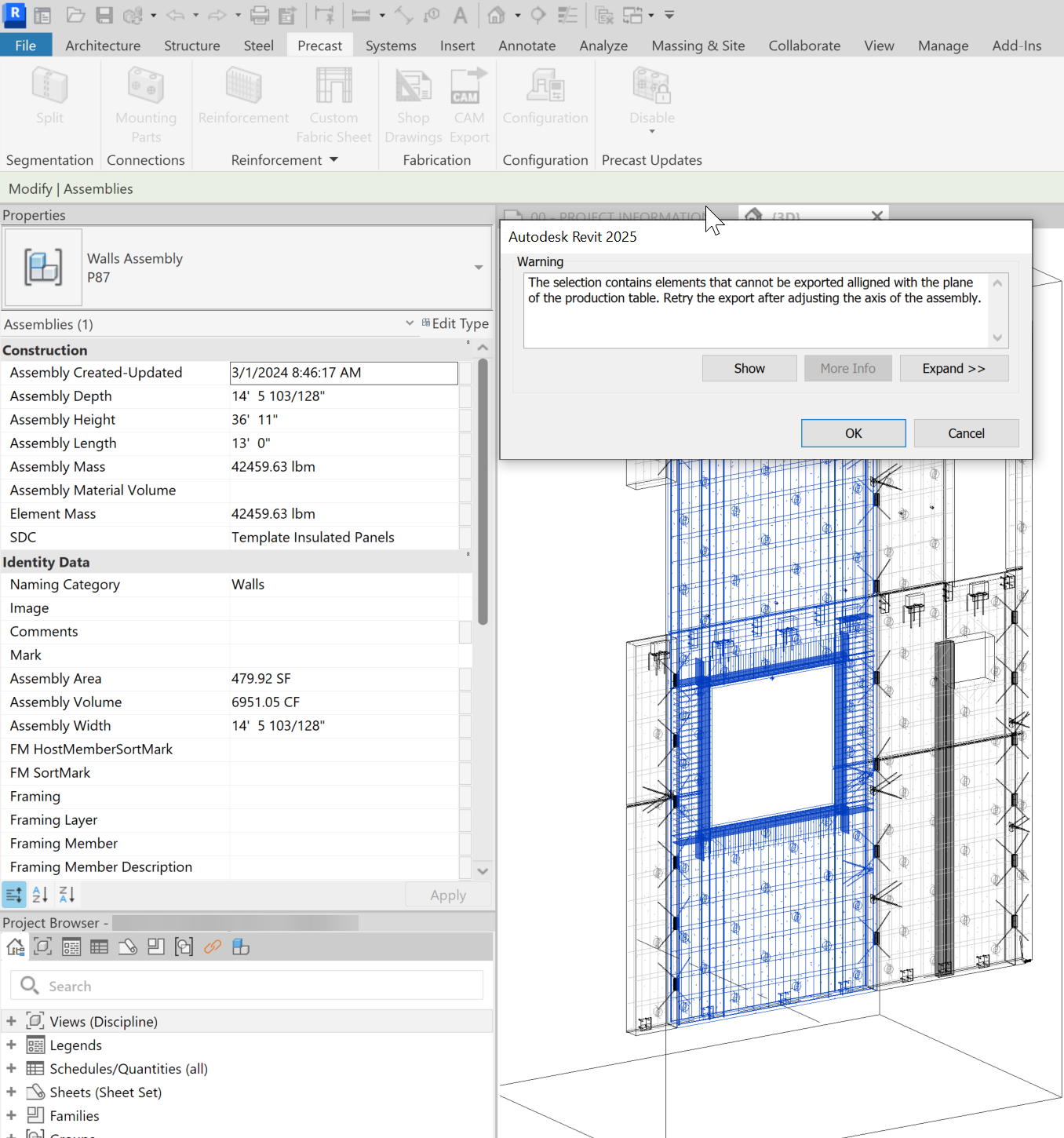This screenshot has width=1064, height=1138.
Task: Click the Project Browser search field
Action: coord(247,985)
